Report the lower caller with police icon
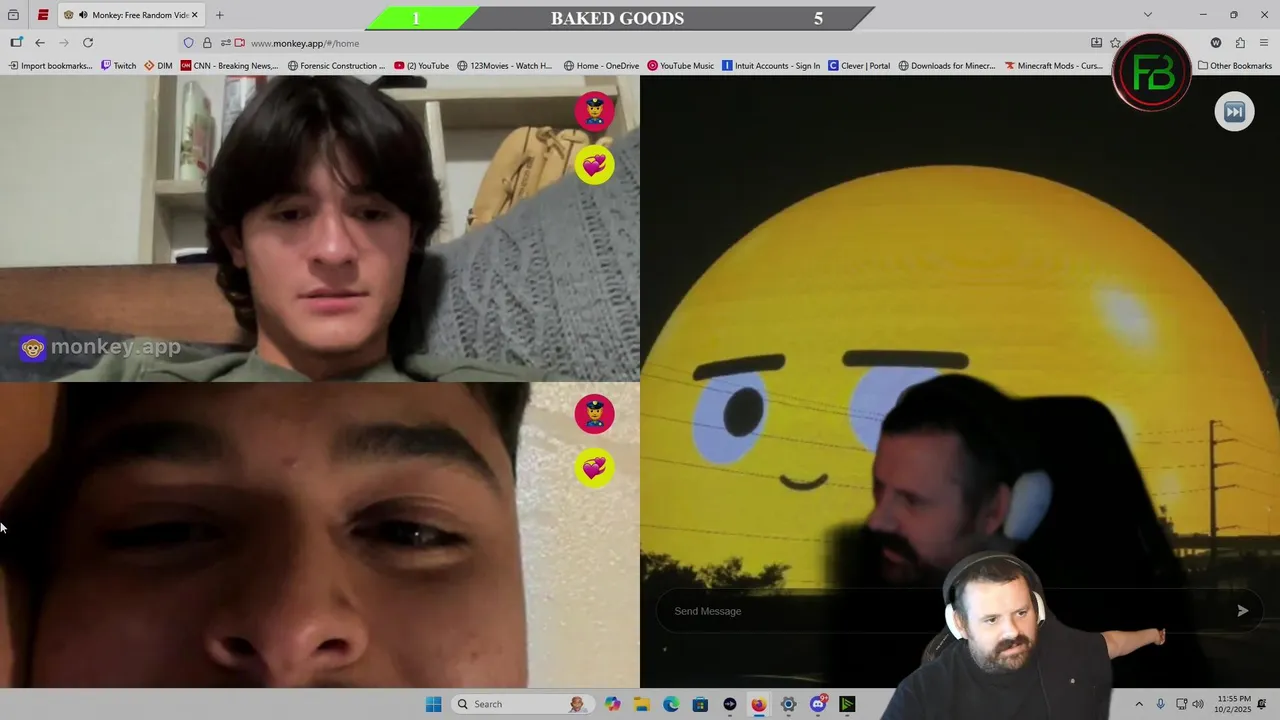The height and width of the screenshot is (720, 1280). pos(594,414)
